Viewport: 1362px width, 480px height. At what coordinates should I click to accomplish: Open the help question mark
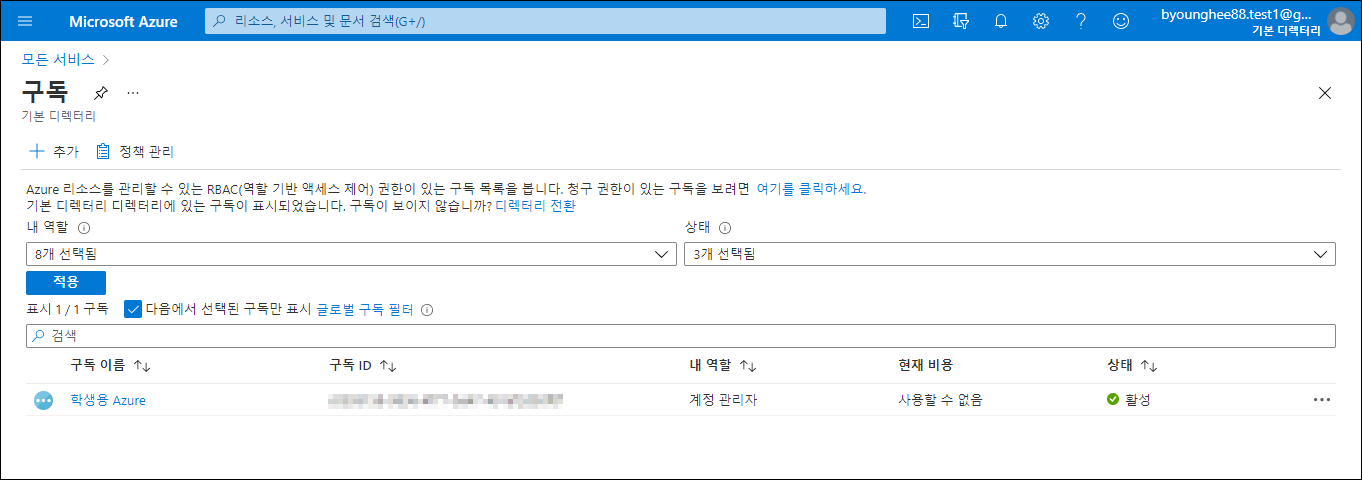tap(1081, 21)
